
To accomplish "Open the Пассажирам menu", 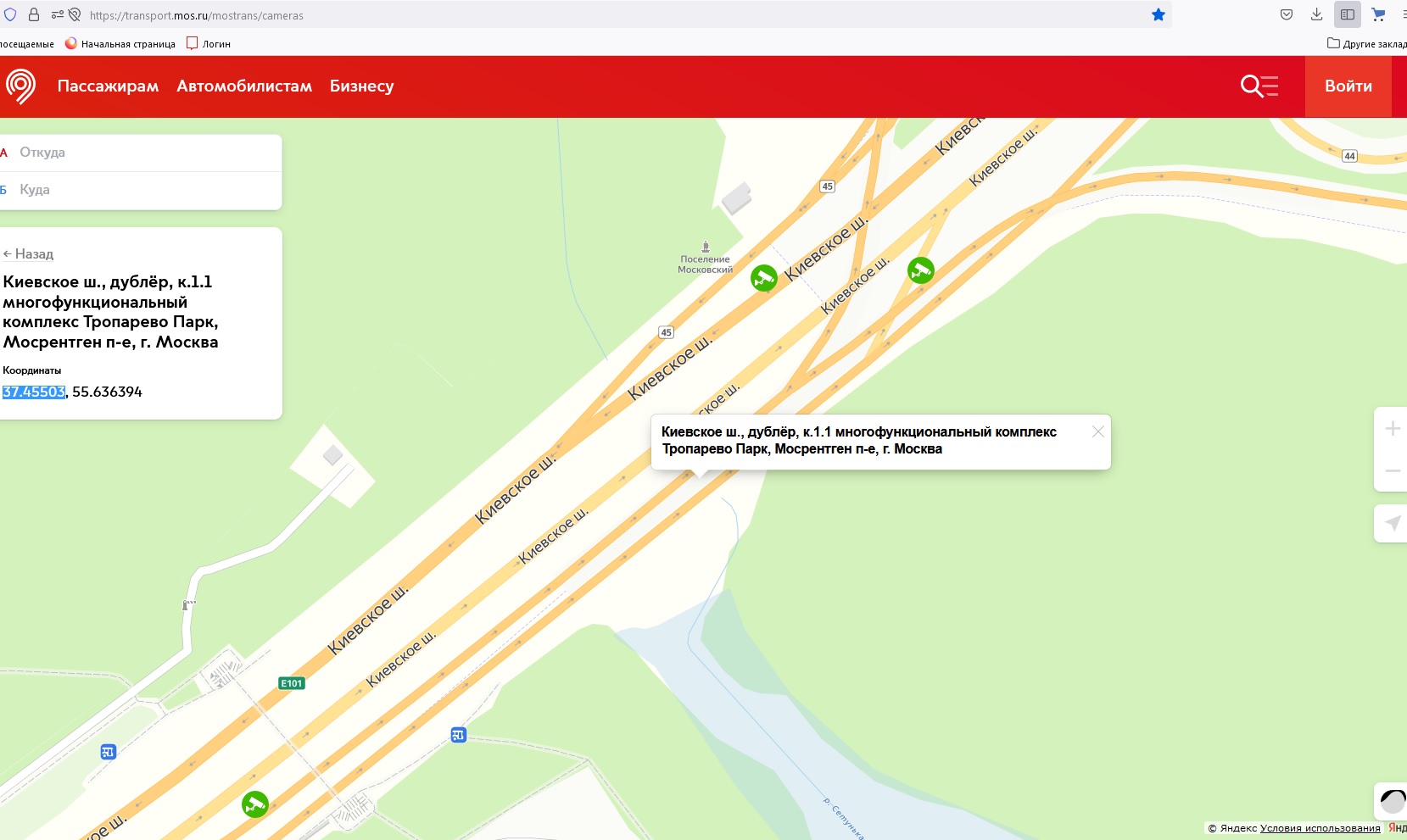I will (108, 86).
